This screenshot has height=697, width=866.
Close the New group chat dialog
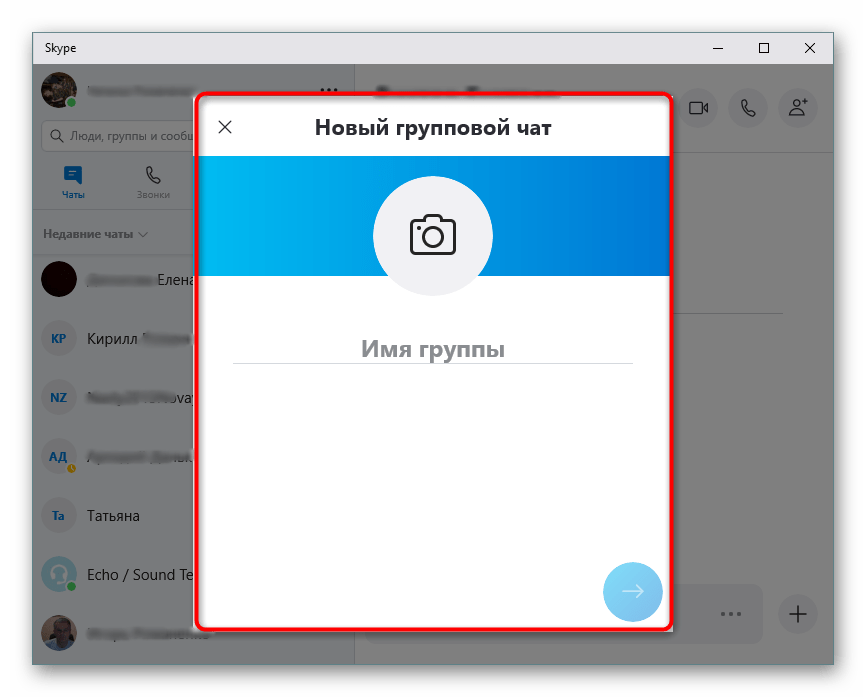(225, 127)
